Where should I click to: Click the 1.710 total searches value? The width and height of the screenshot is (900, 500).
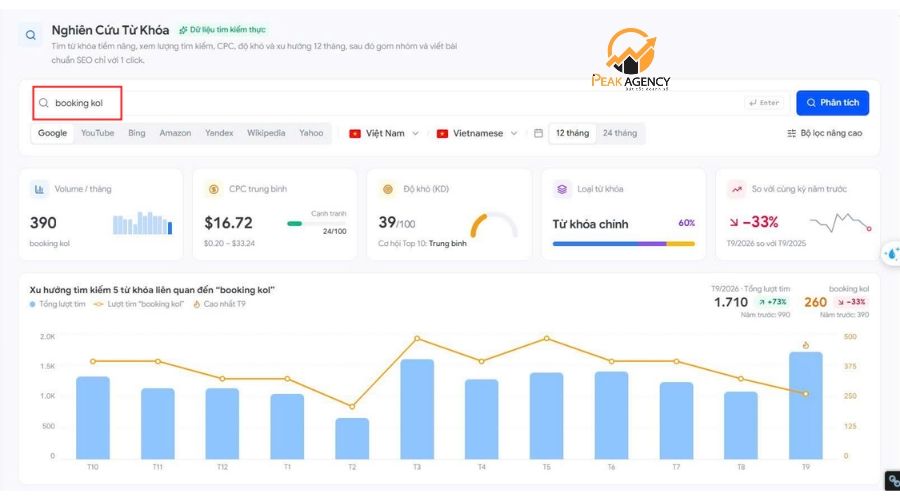tap(731, 302)
